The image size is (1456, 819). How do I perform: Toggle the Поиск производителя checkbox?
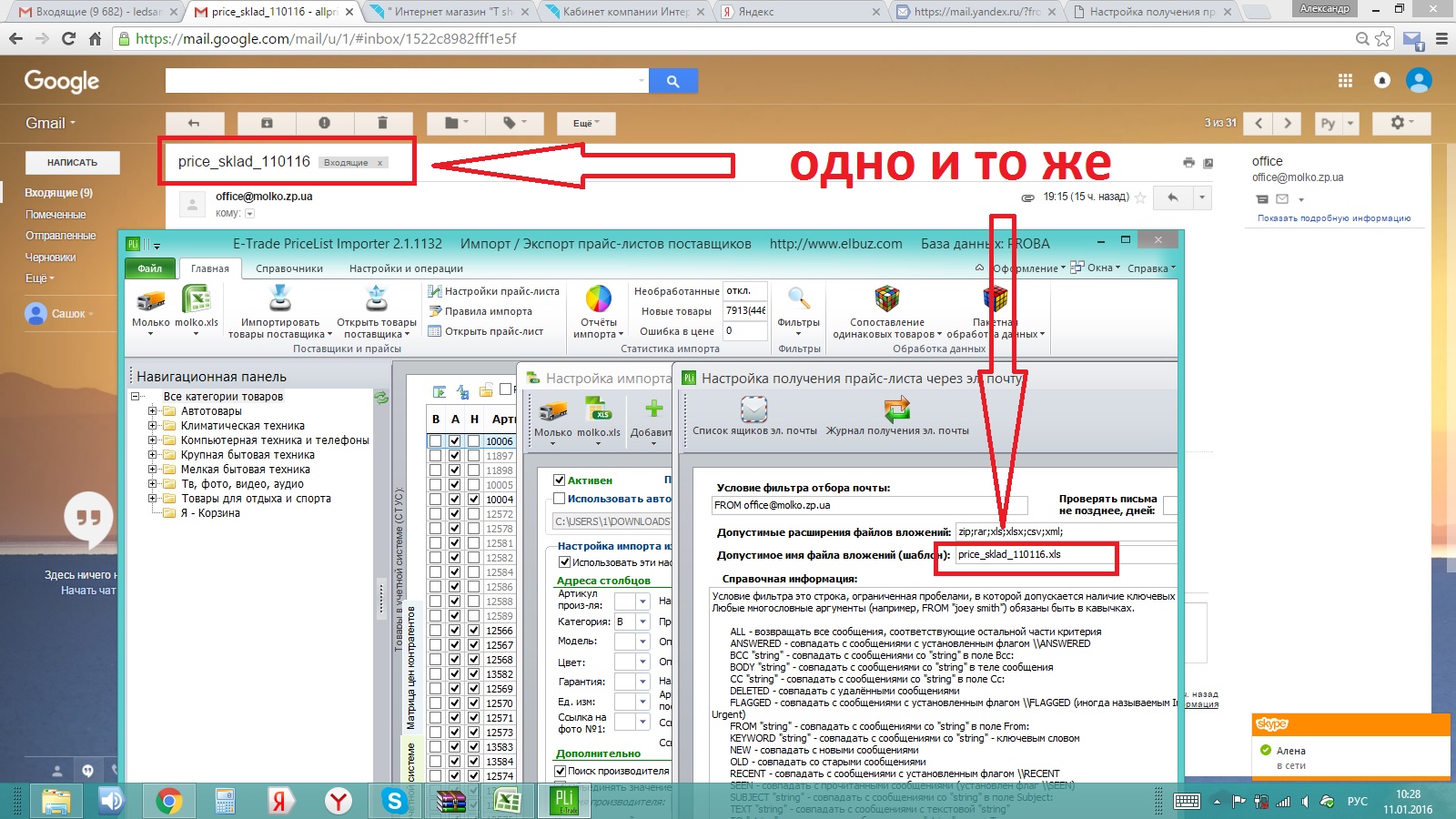click(561, 771)
